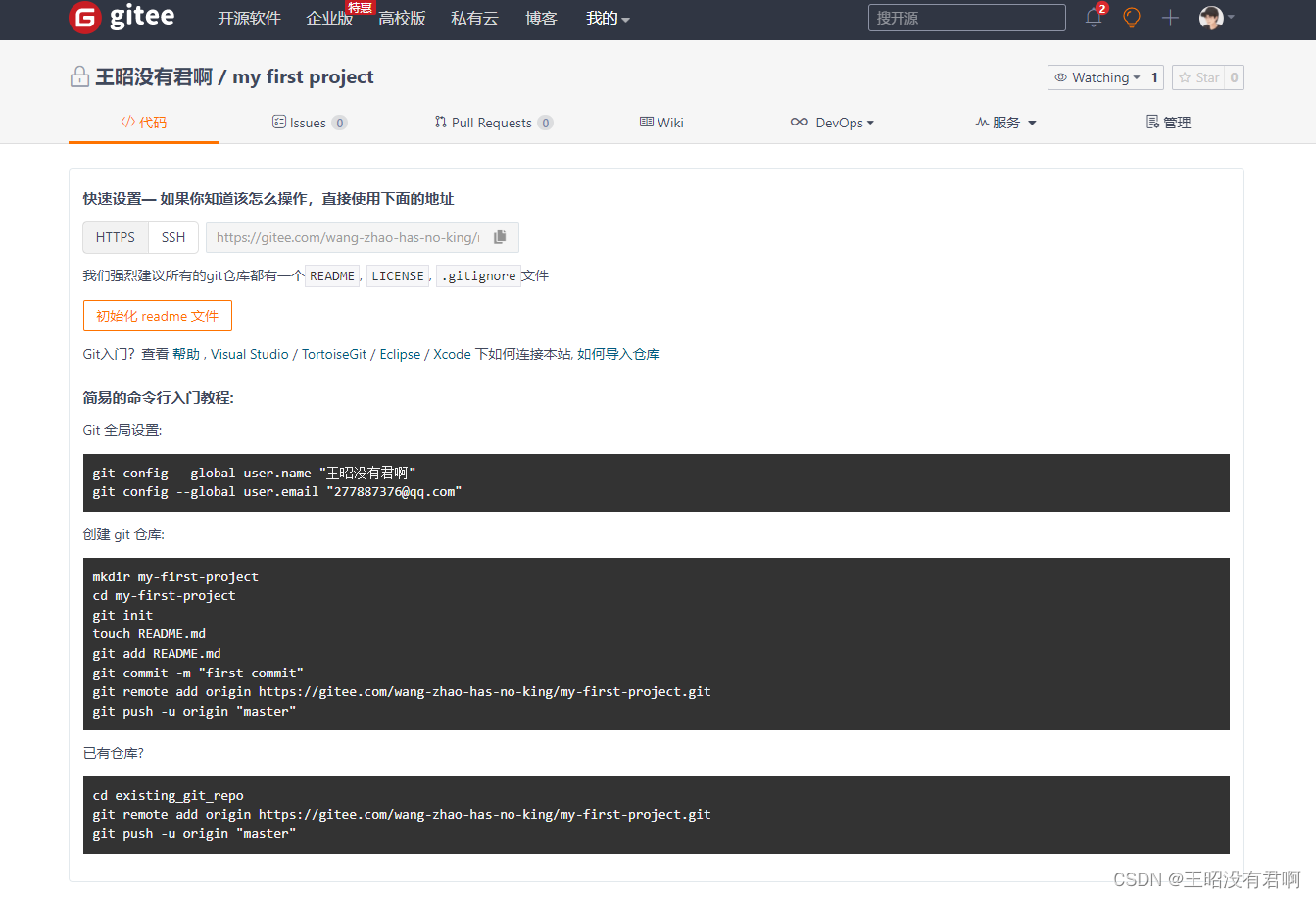
Task: Open the 管理 tab
Action: click(x=1169, y=123)
